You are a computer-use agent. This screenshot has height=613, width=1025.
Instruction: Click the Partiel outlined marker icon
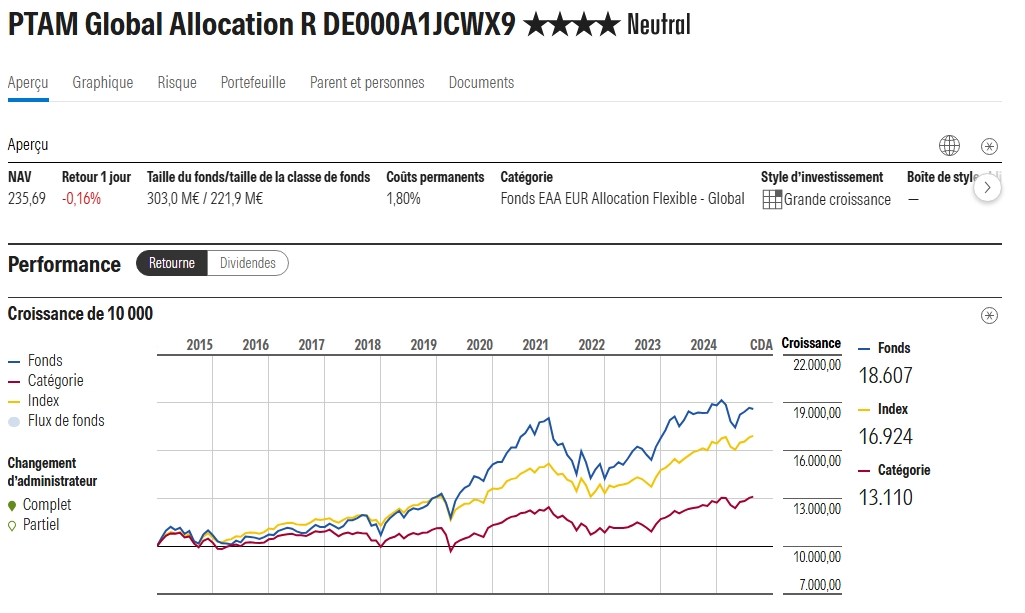tap(12, 525)
